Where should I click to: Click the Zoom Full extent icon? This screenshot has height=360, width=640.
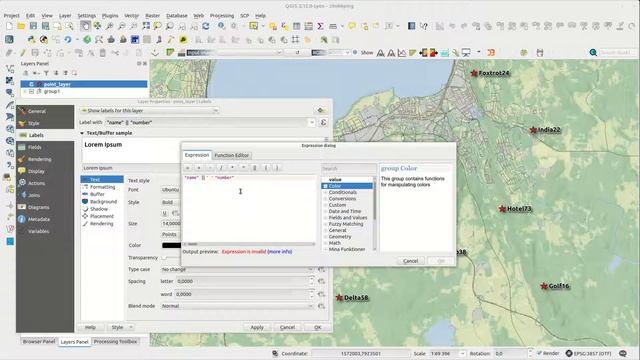pyautogui.click(x=146, y=26)
